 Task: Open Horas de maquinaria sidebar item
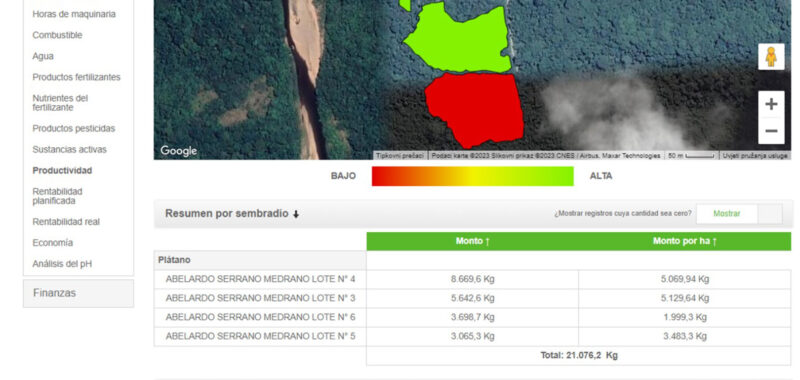click(x=74, y=14)
